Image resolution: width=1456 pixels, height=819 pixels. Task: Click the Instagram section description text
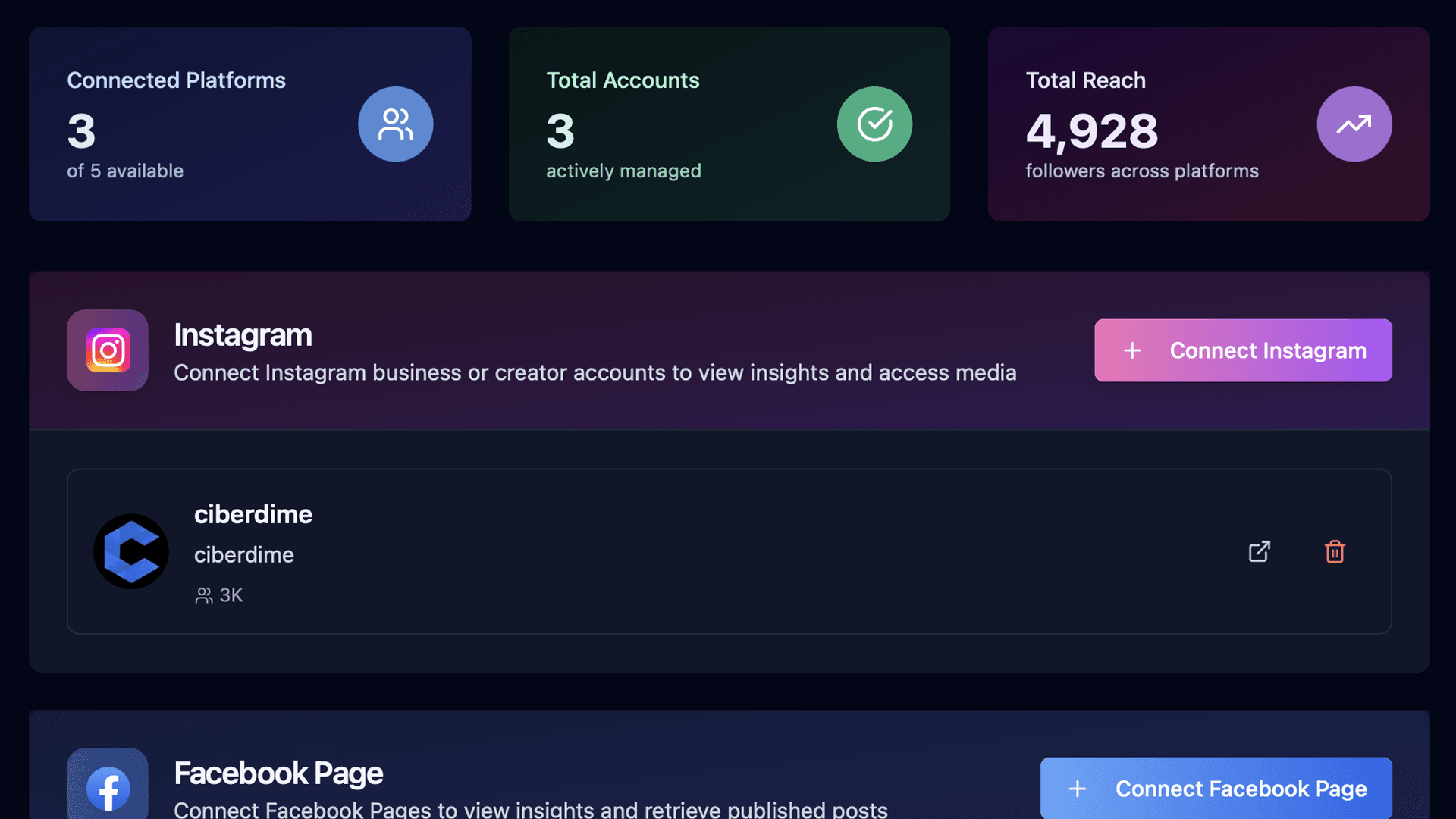pyautogui.click(x=595, y=373)
